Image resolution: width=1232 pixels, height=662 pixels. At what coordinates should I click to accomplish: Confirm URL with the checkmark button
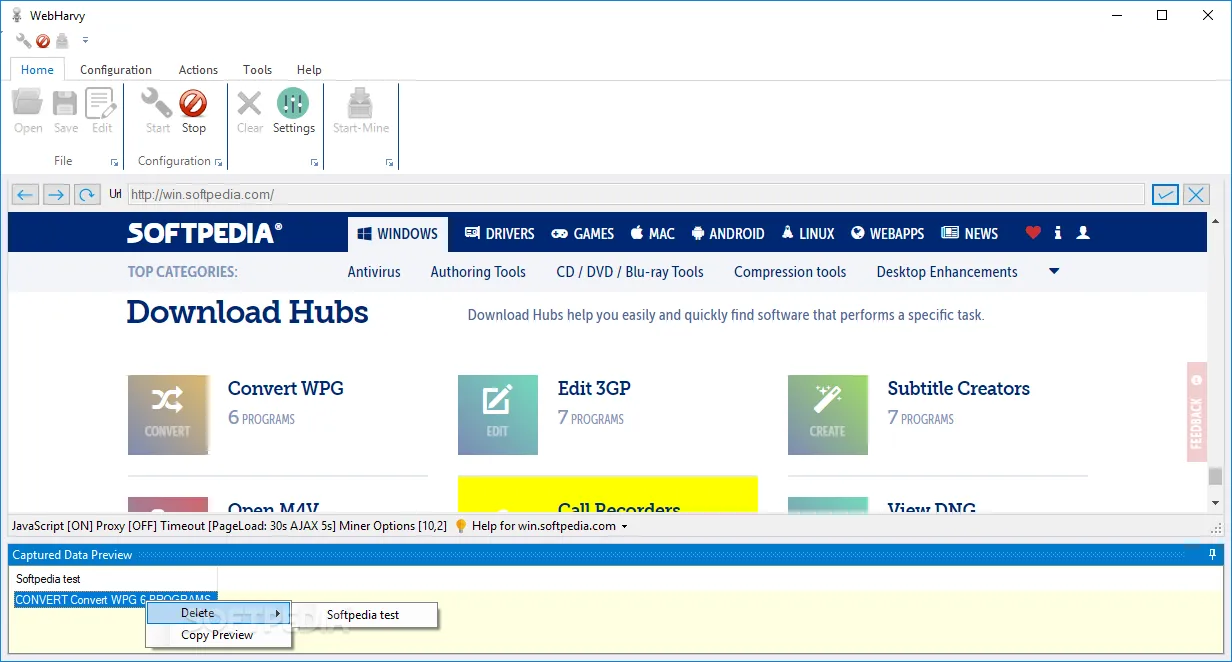[1165, 194]
